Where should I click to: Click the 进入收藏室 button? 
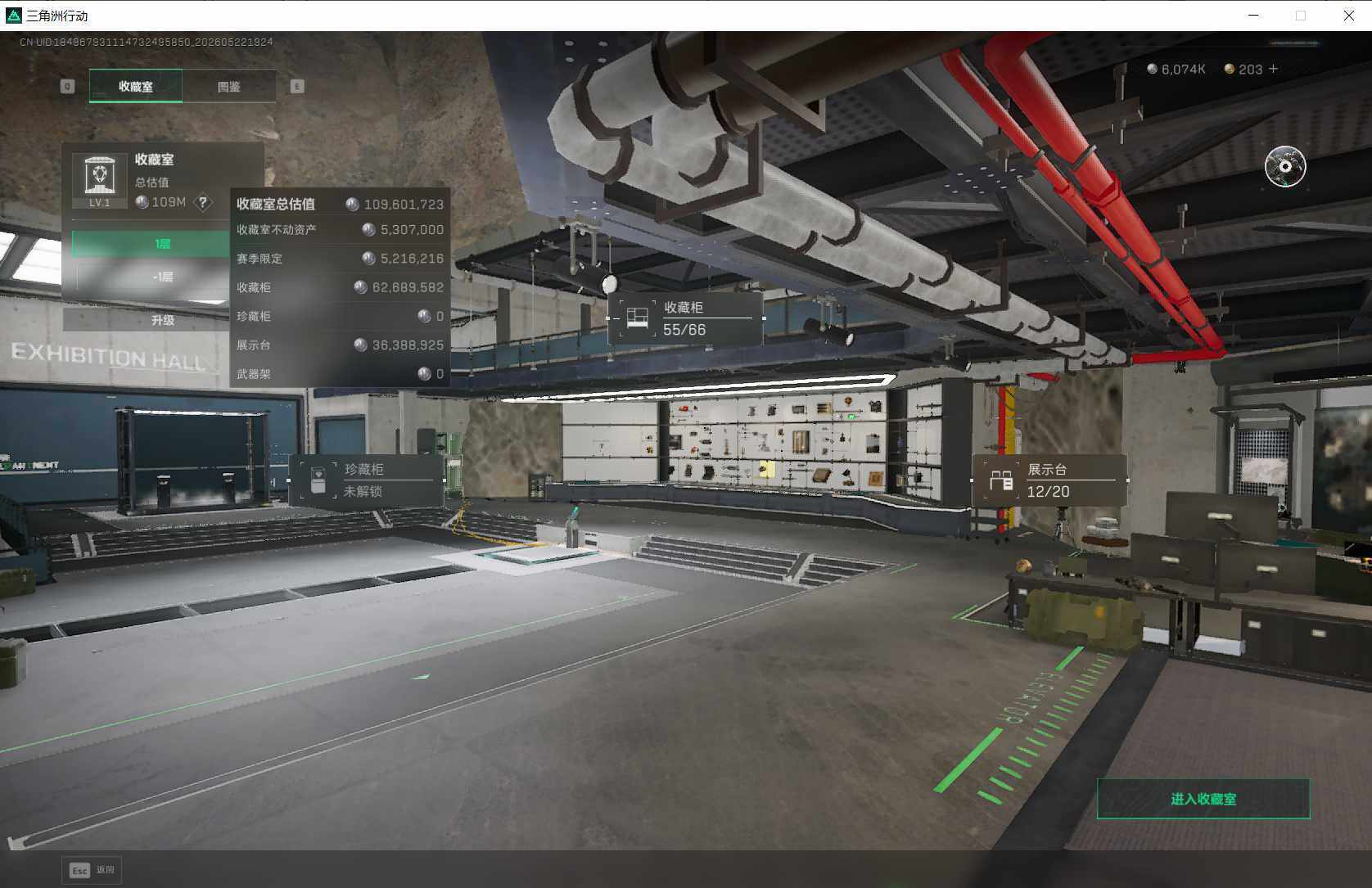pos(1203,799)
